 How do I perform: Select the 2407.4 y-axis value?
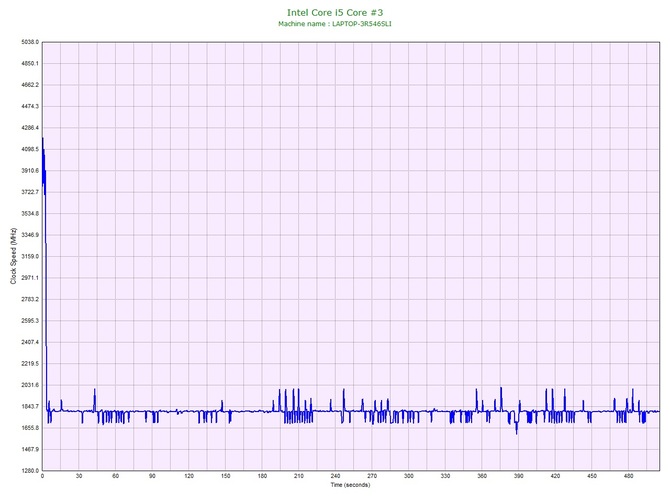(30, 342)
